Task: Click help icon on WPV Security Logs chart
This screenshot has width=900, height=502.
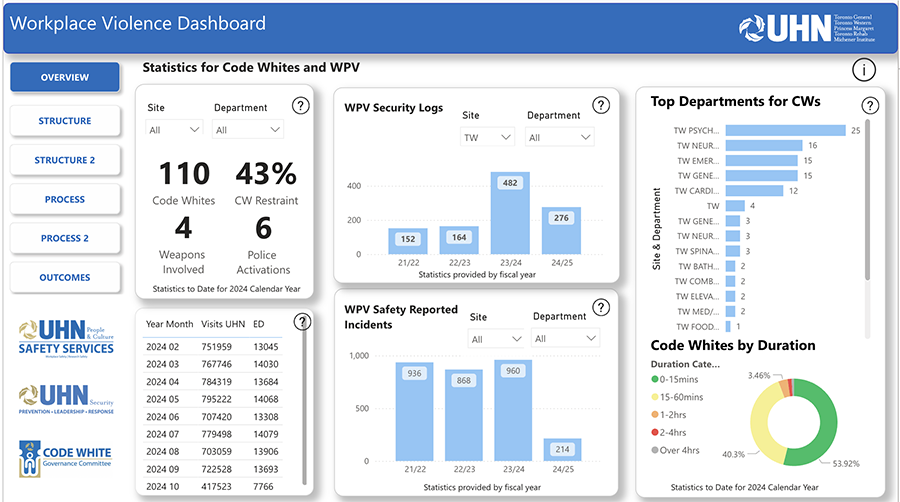Action: [600, 105]
